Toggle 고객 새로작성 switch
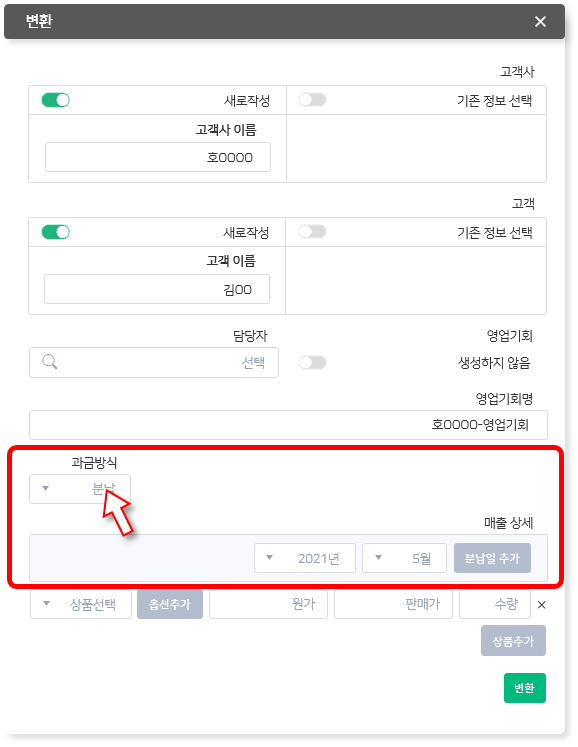The height and width of the screenshot is (747, 578). coord(56,232)
